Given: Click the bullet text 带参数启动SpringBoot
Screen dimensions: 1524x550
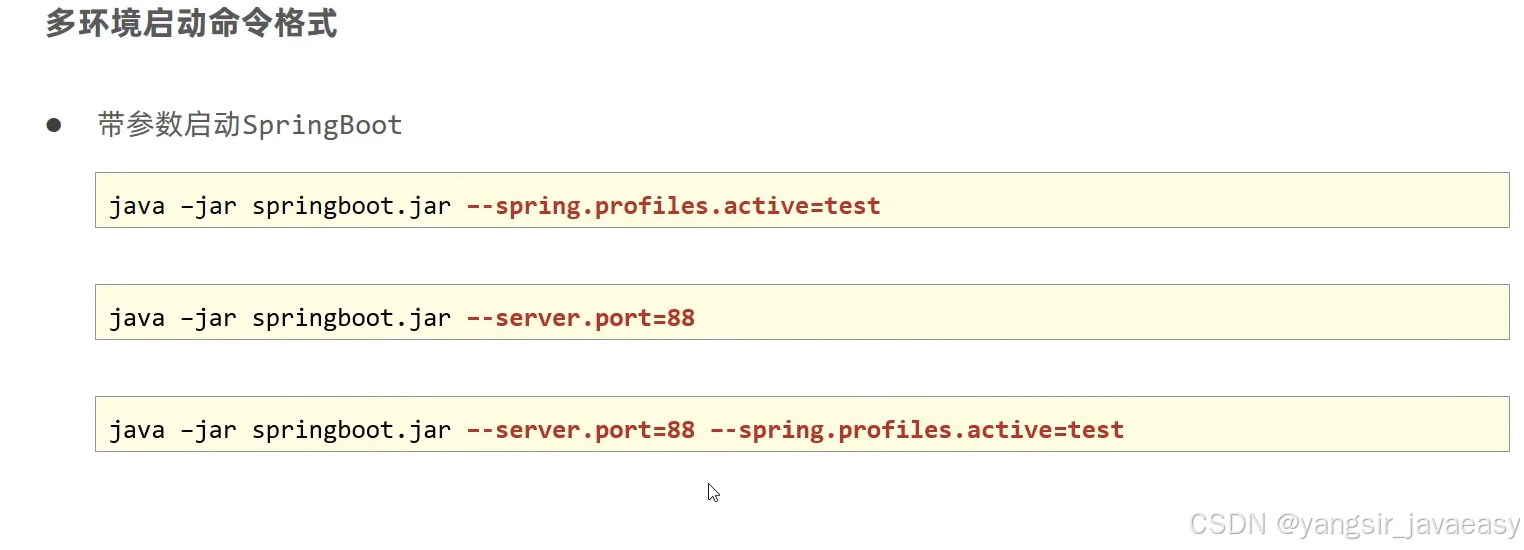Looking at the screenshot, I should [x=250, y=125].
